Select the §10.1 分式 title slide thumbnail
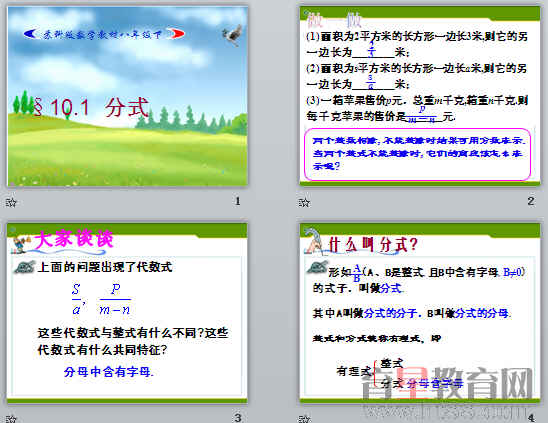548x423 pixels. click(128, 96)
